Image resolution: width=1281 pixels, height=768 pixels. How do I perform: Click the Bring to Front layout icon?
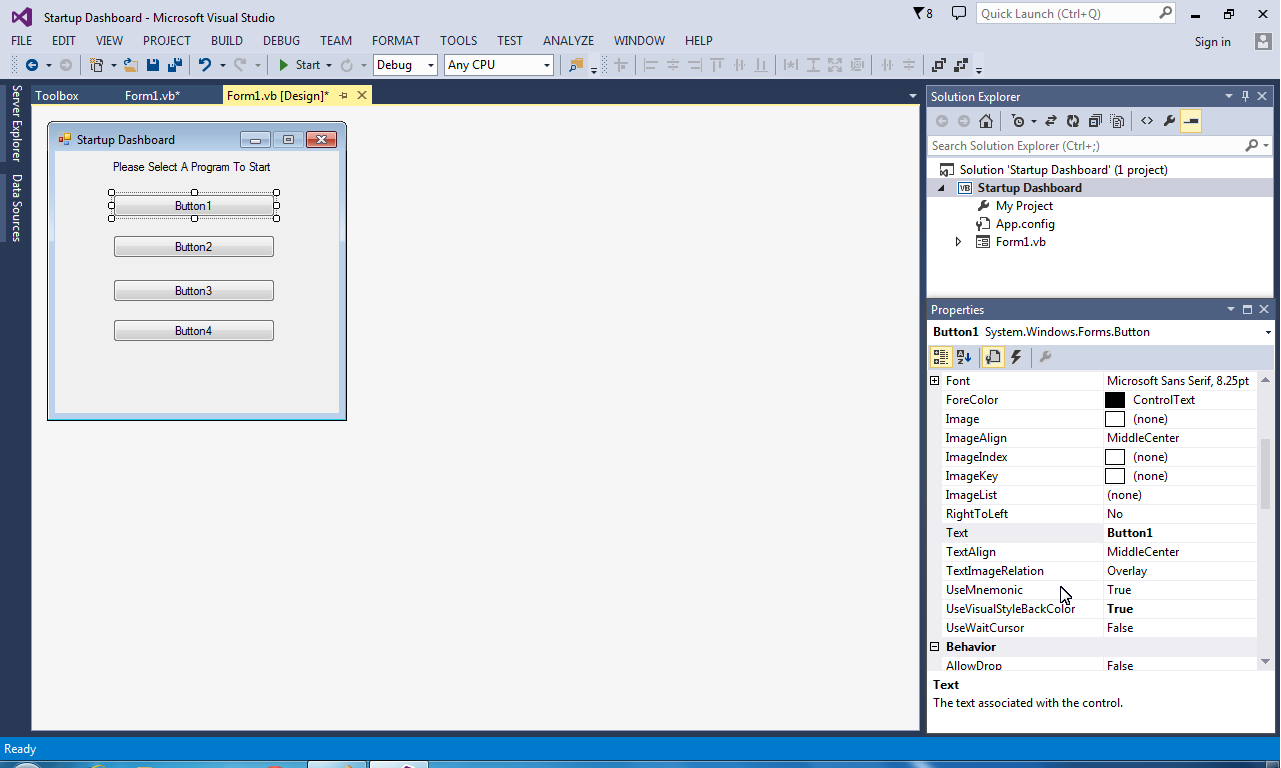coord(939,65)
